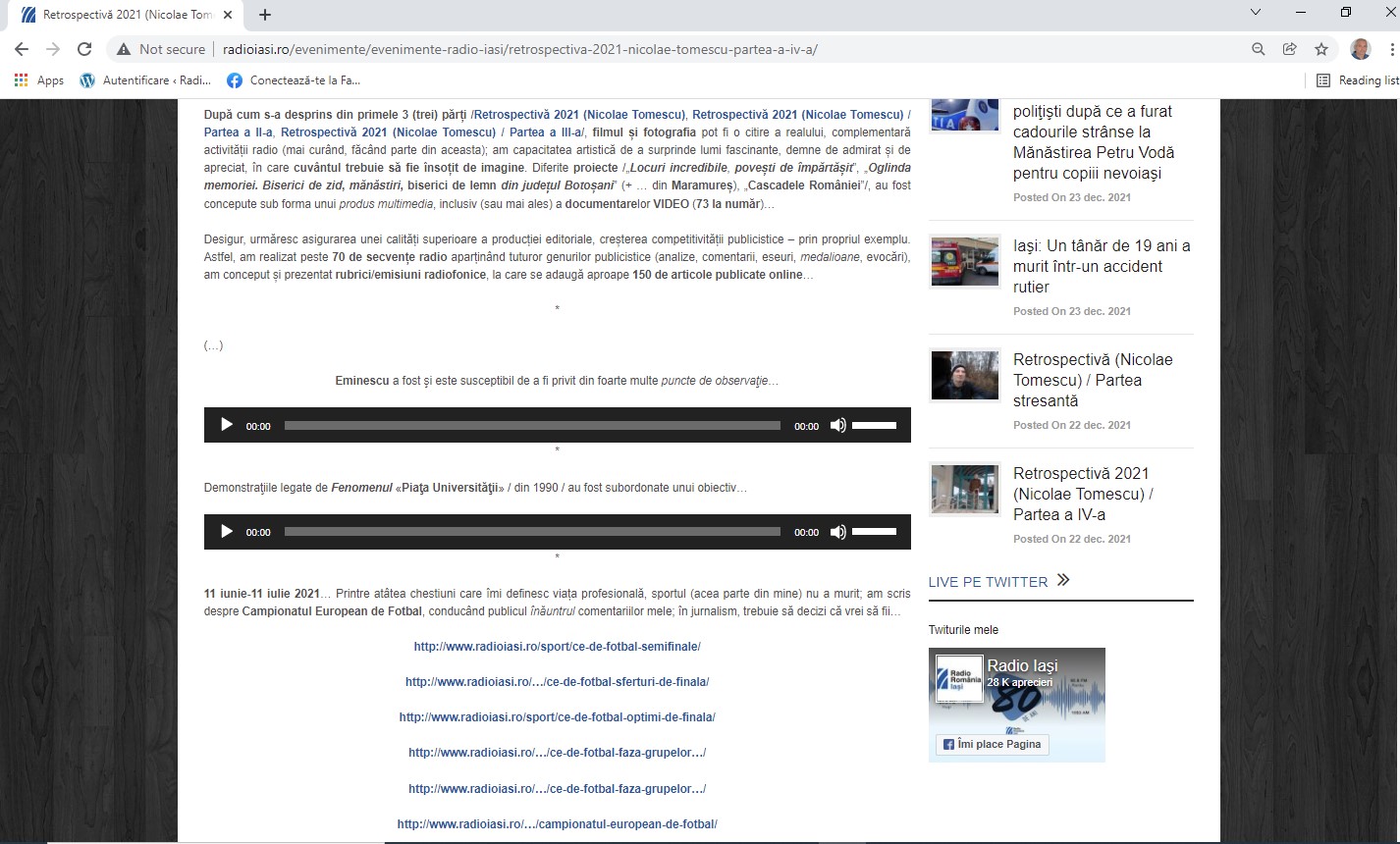
Task: Open the Apps bookmarks shortcut
Action: pos(39,80)
